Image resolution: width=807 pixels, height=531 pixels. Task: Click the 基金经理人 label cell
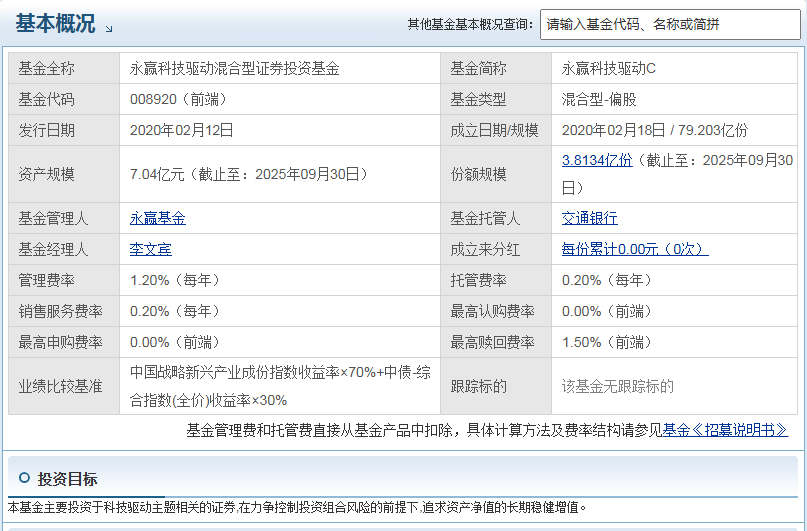64,249
